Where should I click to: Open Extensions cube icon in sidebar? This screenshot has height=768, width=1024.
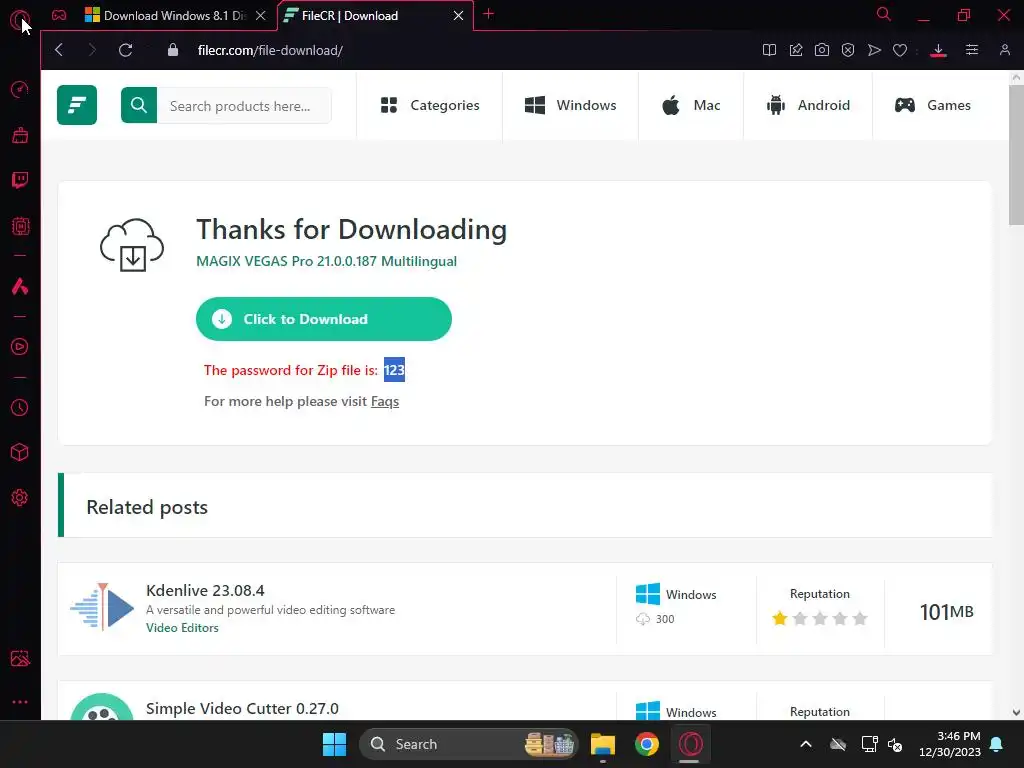[20, 452]
